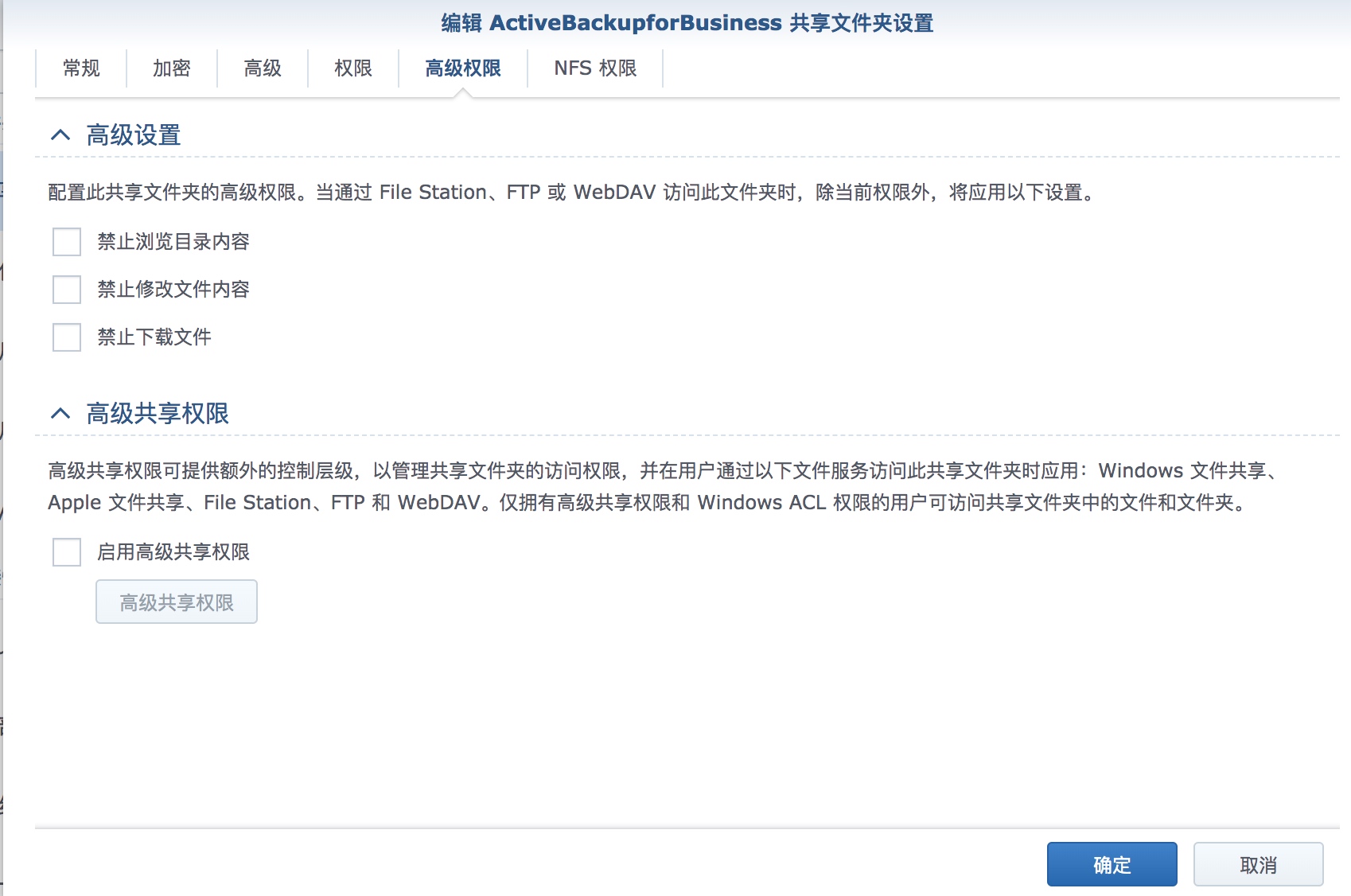The width and height of the screenshot is (1351, 896).
Task: Click the 禁止修改文件内容 label text
Action: point(173,290)
